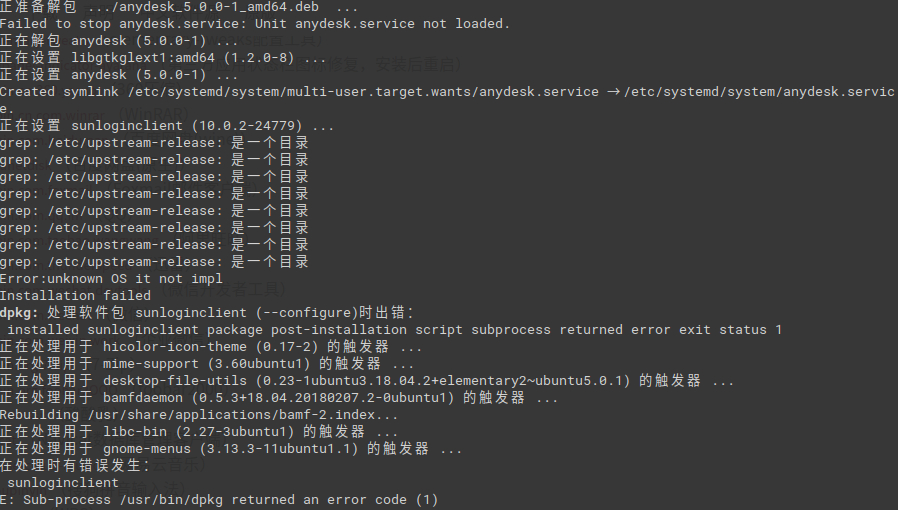This screenshot has height=510, width=898.
Task: Click the '在处理时有错误发生' line
Action: 75,466
